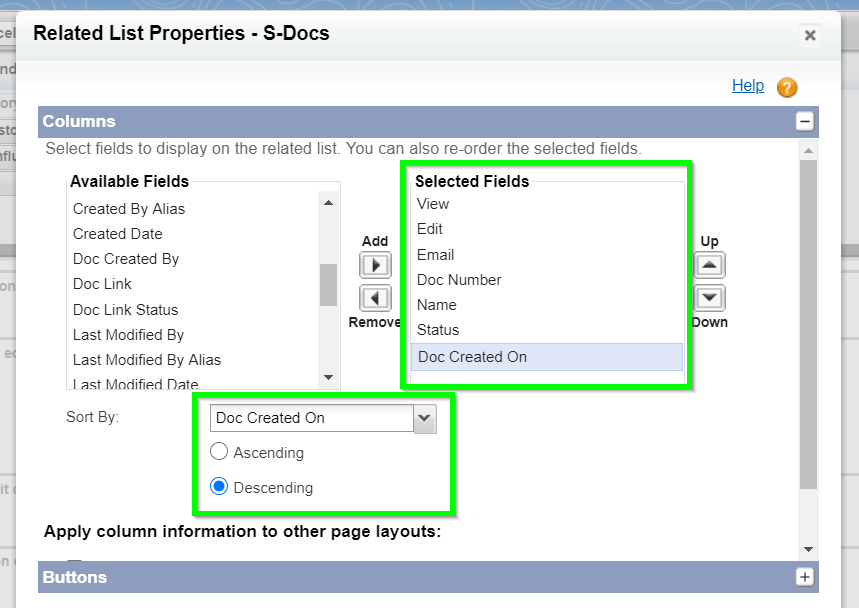
Task: Click Available Fields list scroll-up arrow
Action: [328, 203]
